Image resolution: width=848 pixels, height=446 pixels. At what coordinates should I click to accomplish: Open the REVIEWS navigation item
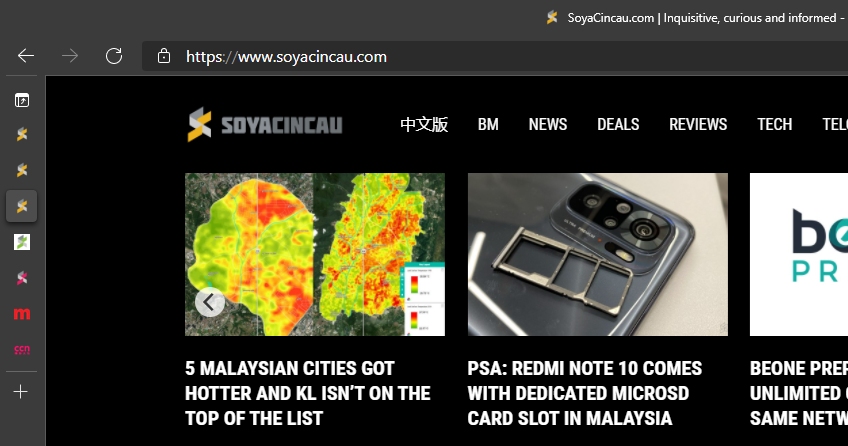[x=698, y=124]
